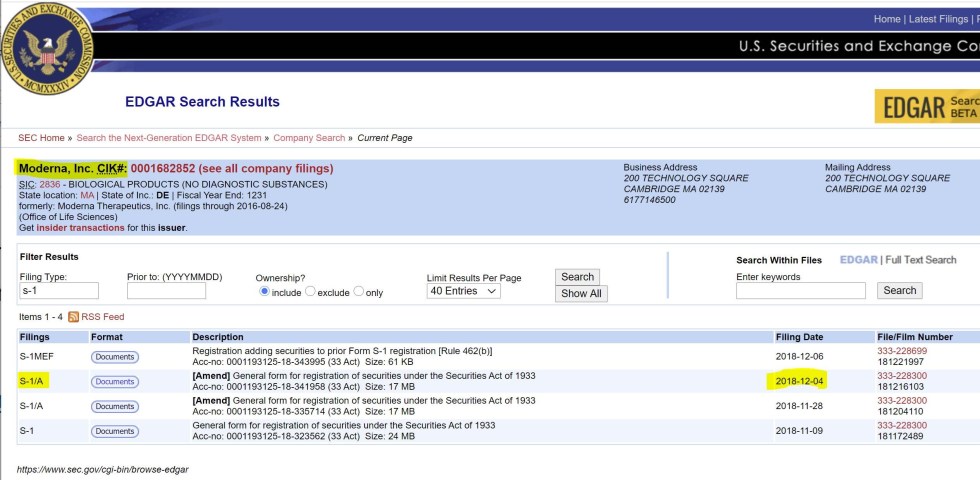Select the 2018-12-06 filing date cell
The width and height of the screenshot is (980, 480).
tap(799, 357)
